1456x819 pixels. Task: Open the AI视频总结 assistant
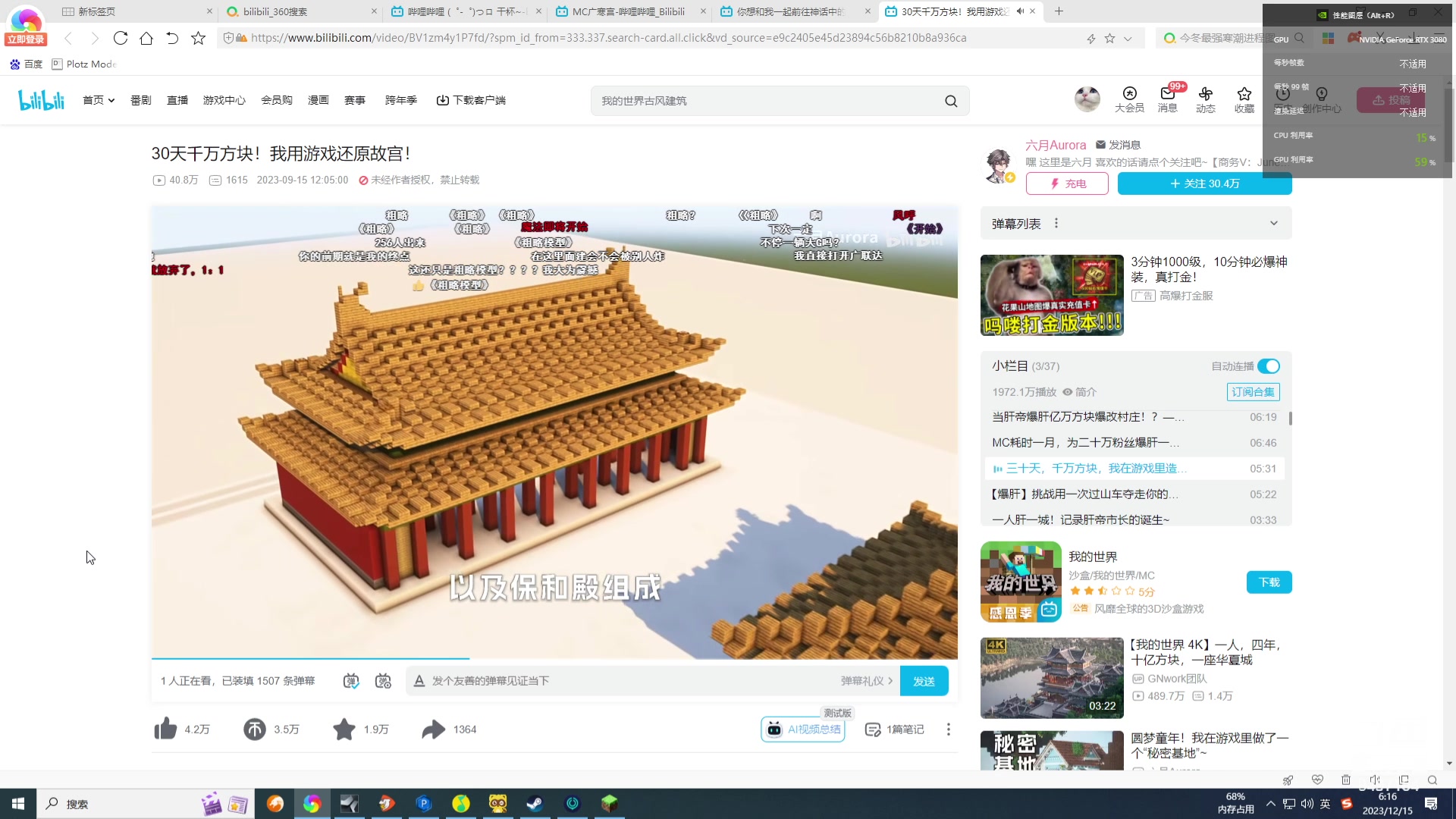pyautogui.click(x=802, y=729)
